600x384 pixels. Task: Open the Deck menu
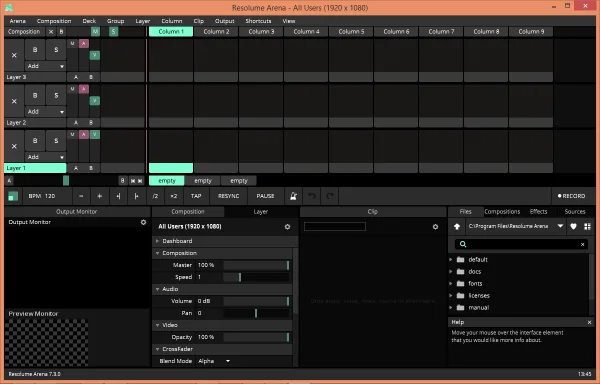coord(89,21)
